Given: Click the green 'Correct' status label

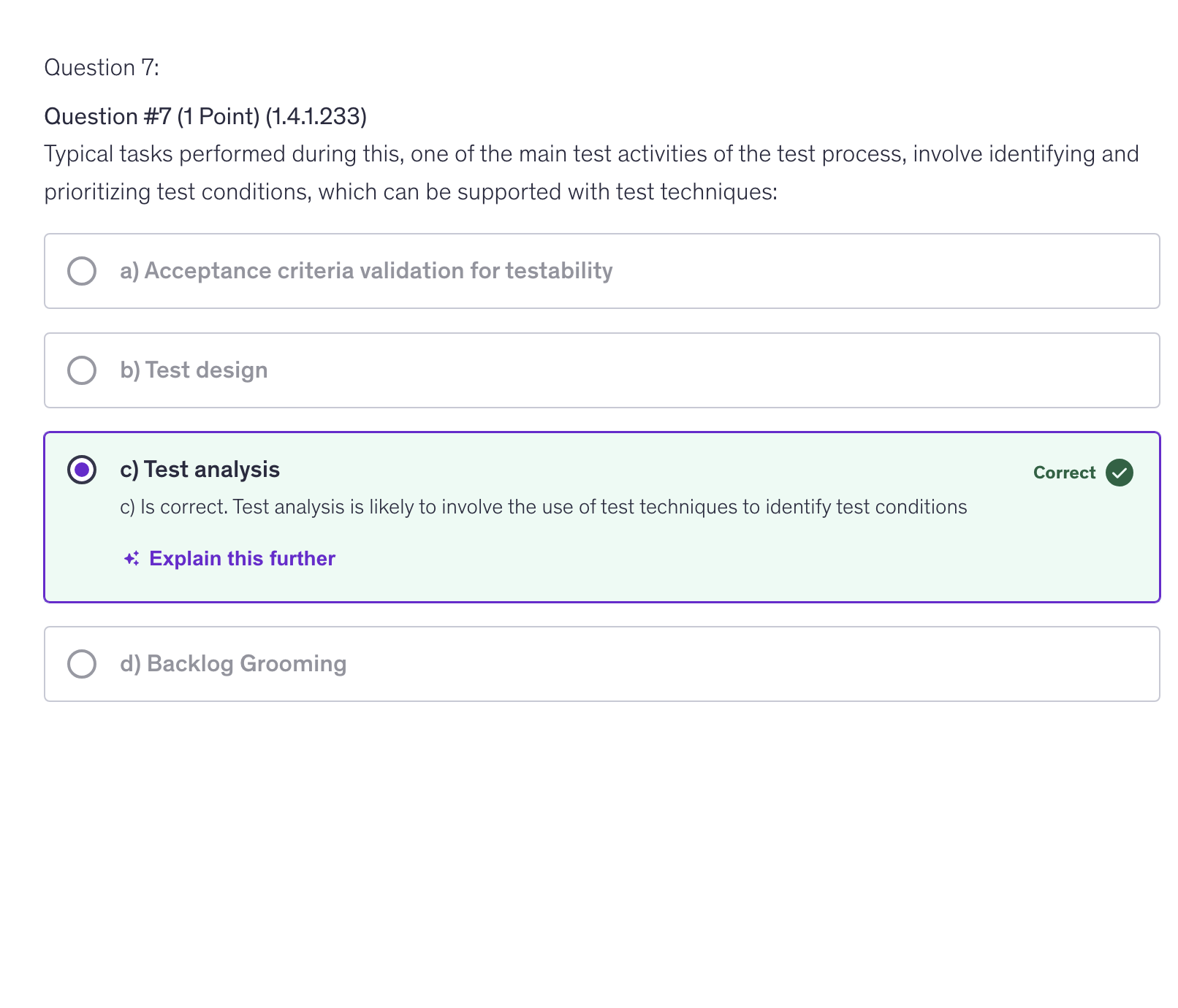Looking at the screenshot, I should click(1064, 473).
